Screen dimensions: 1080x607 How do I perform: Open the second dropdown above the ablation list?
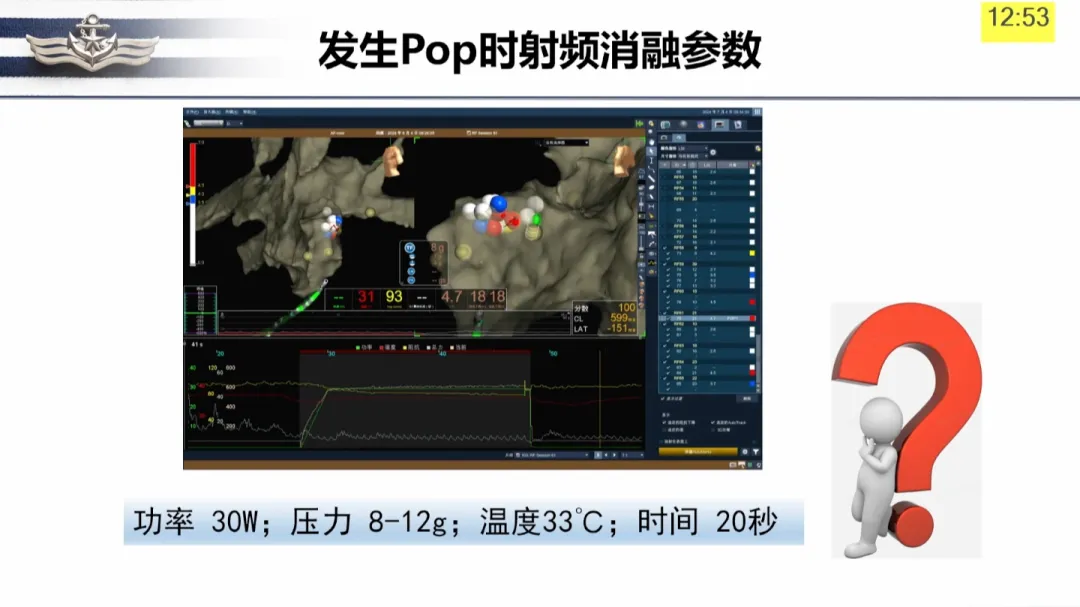[x=693, y=156]
